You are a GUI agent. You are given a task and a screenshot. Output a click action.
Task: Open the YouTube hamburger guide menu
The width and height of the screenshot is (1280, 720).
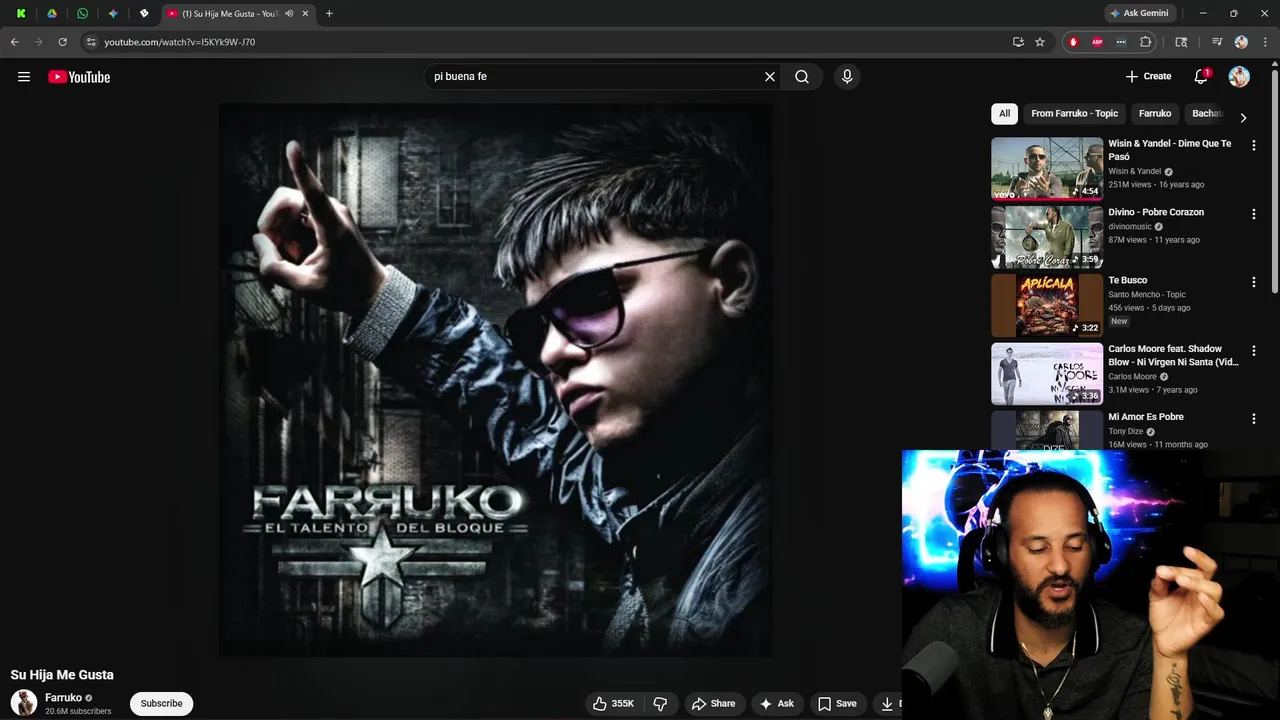coord(24,77)
